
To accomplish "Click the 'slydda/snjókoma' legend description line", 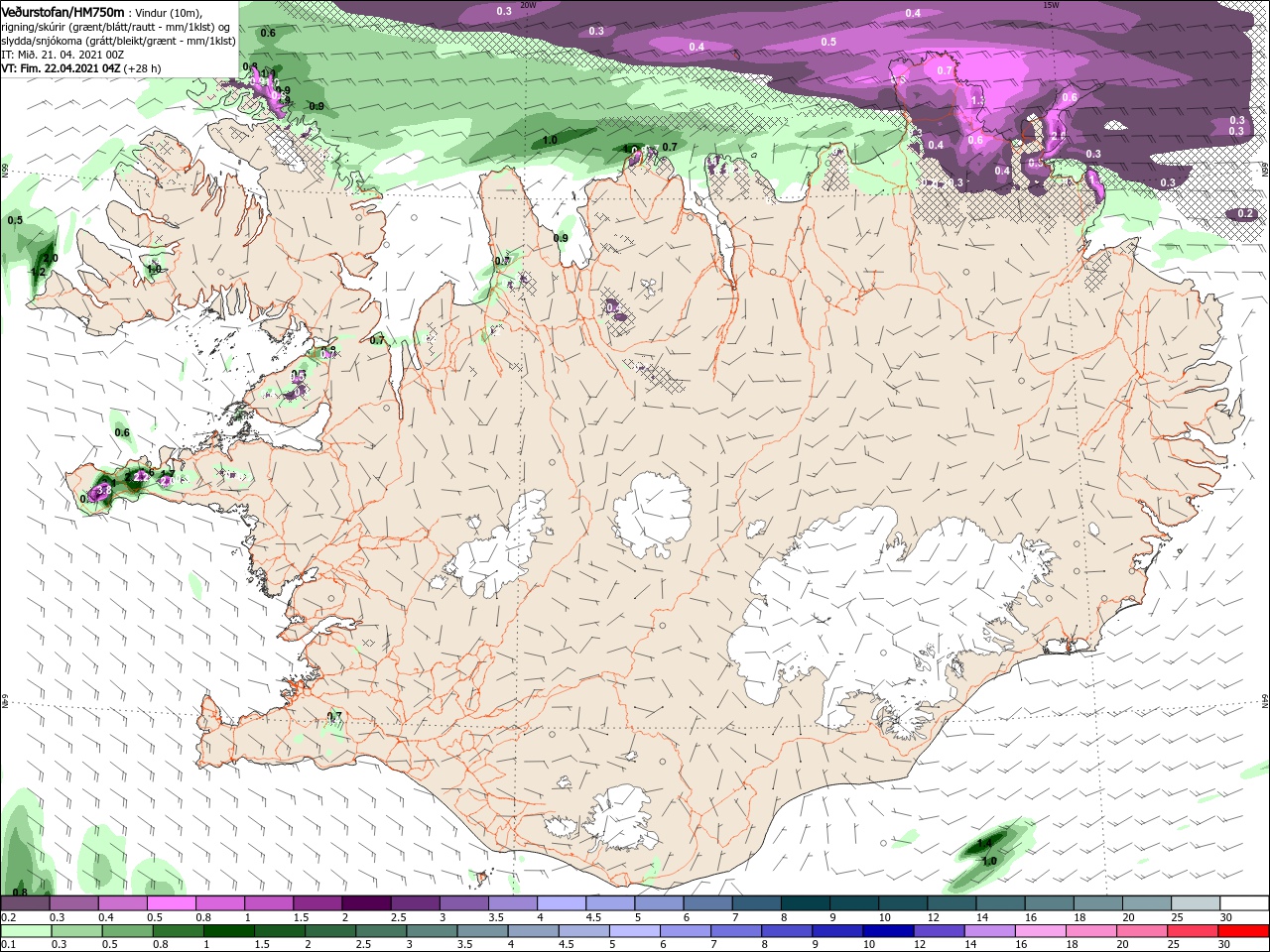I will (x=118, y=41).
